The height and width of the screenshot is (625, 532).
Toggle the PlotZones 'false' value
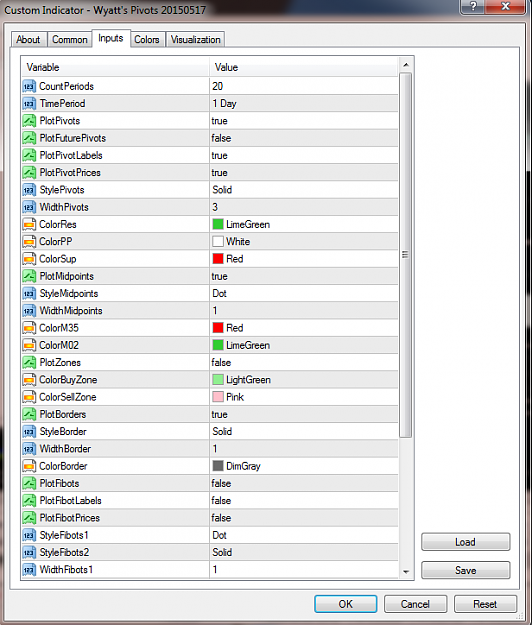pyautogui.click(x=221, y=363)
